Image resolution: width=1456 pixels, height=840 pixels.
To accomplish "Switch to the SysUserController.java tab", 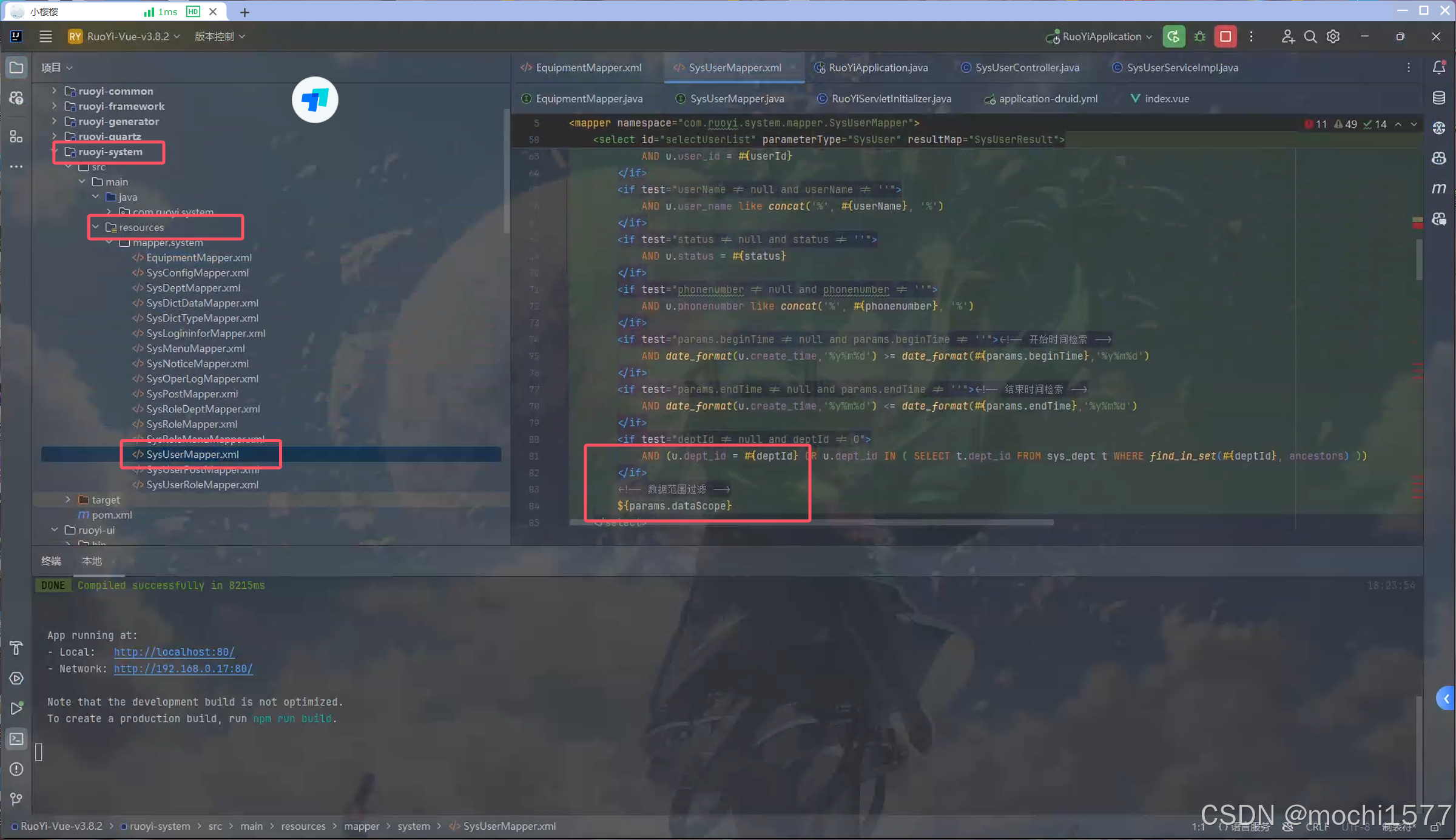I will point(1026,67).
